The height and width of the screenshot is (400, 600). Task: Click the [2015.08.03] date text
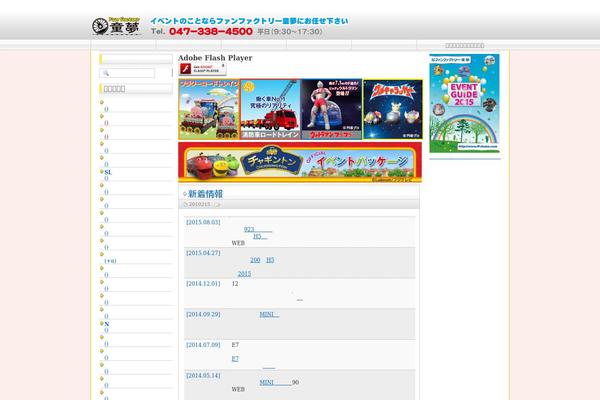pos(203,222)
